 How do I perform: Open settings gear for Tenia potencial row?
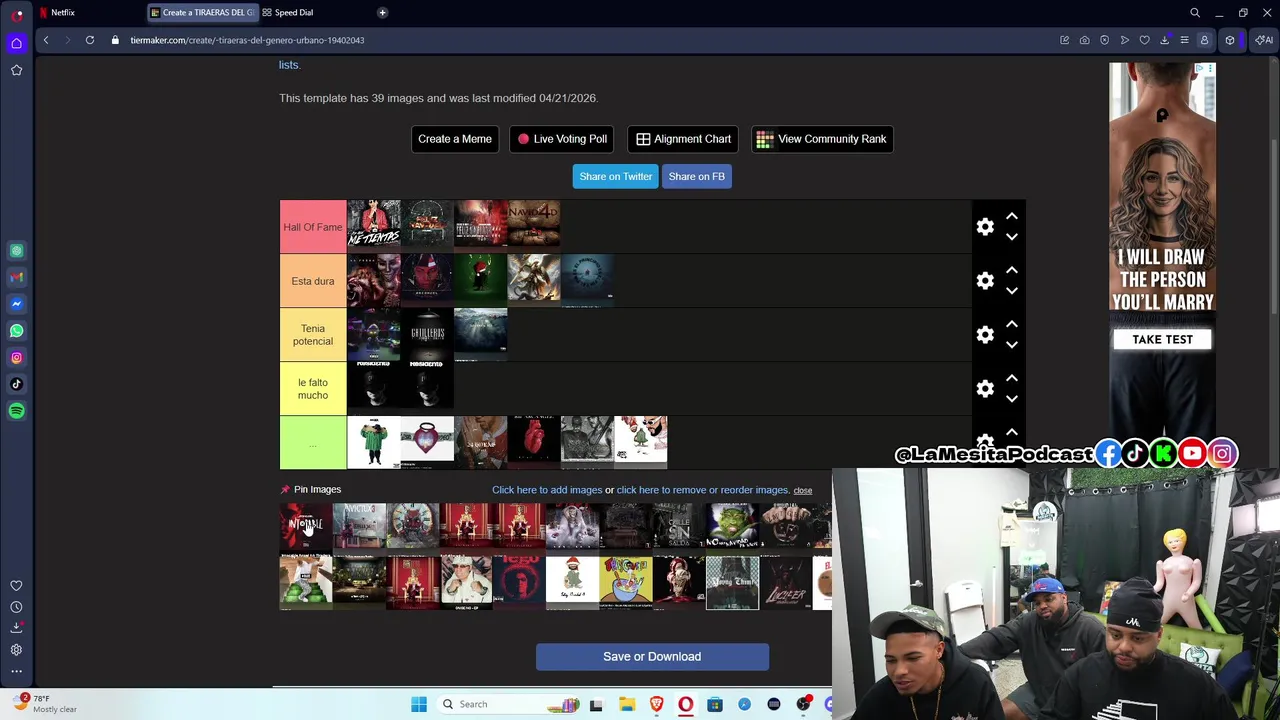pyautogui.click(x=985, y=335)
